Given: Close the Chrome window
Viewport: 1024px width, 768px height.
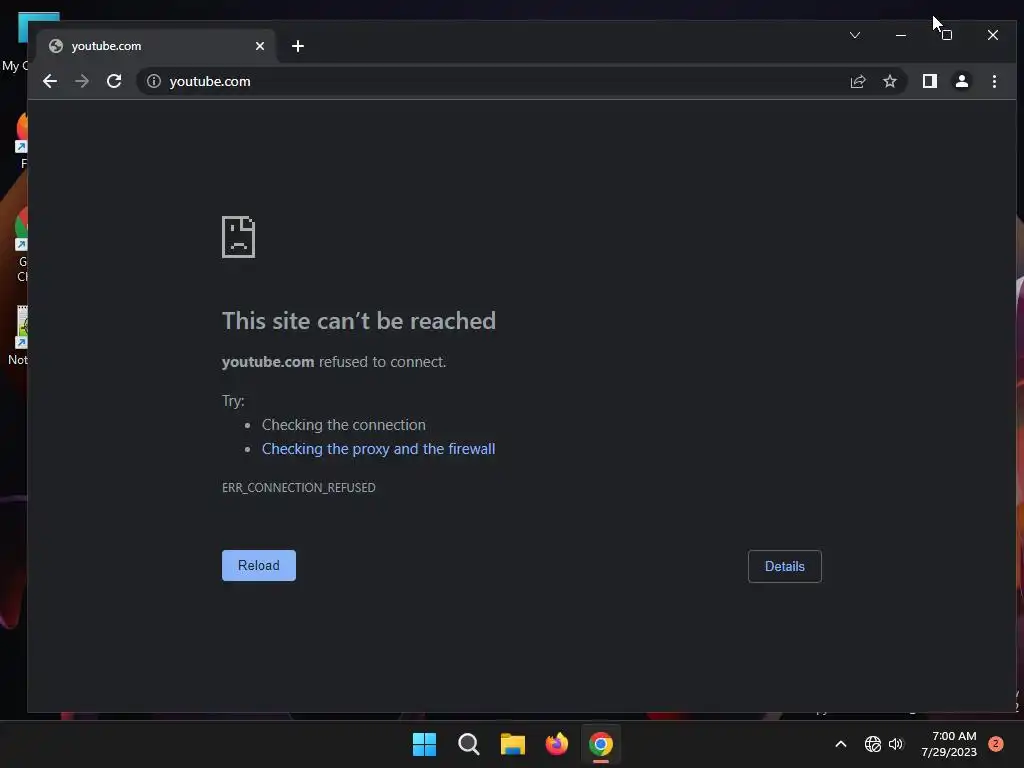Looking at the screenshot, I should 993,35.
